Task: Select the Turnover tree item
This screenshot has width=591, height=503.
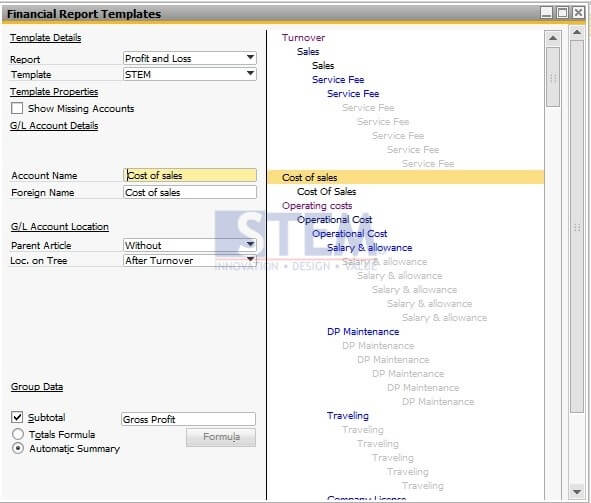Action: click(303, 38)
